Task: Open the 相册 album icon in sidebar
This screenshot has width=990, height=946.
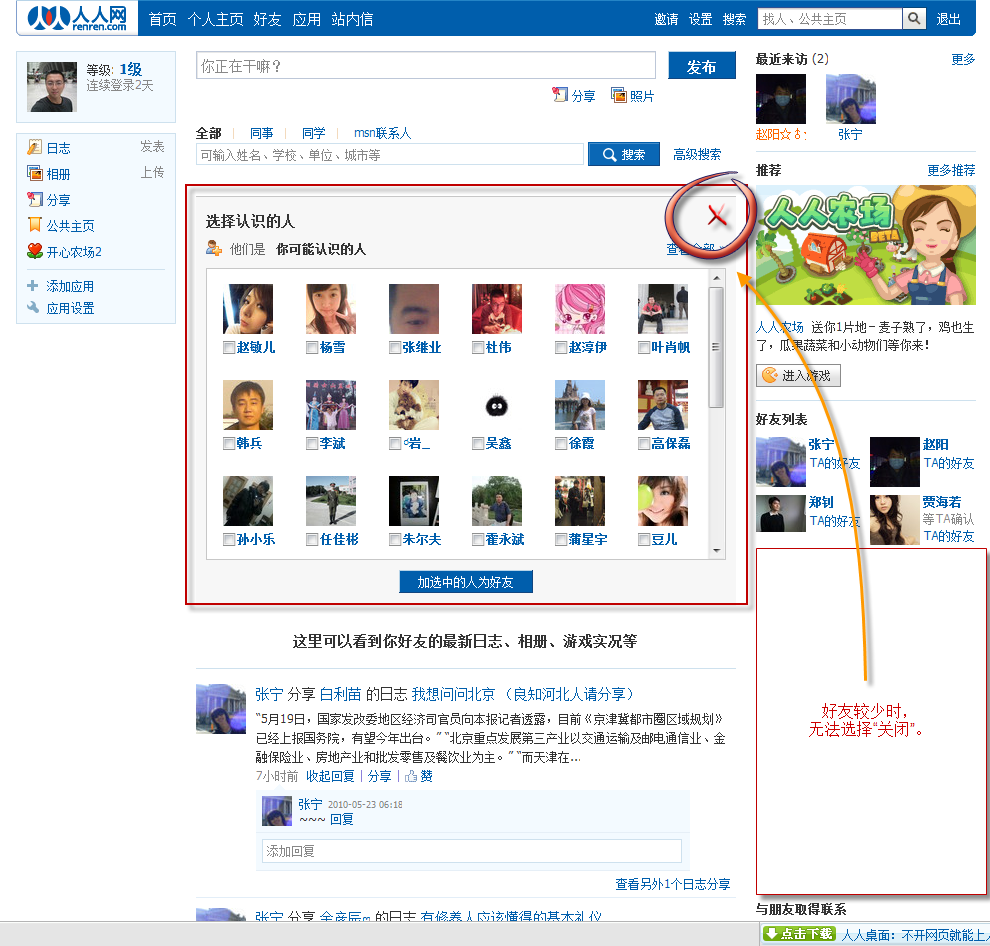Action: pyautogui.click(x=35, y=174)
